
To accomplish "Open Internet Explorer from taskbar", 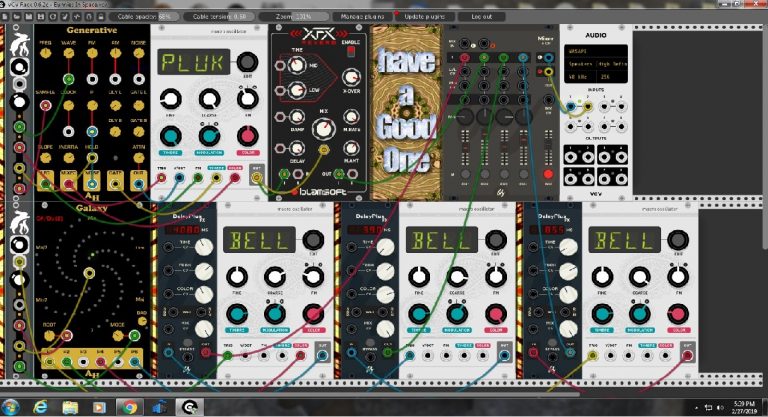I will point(40,407).
